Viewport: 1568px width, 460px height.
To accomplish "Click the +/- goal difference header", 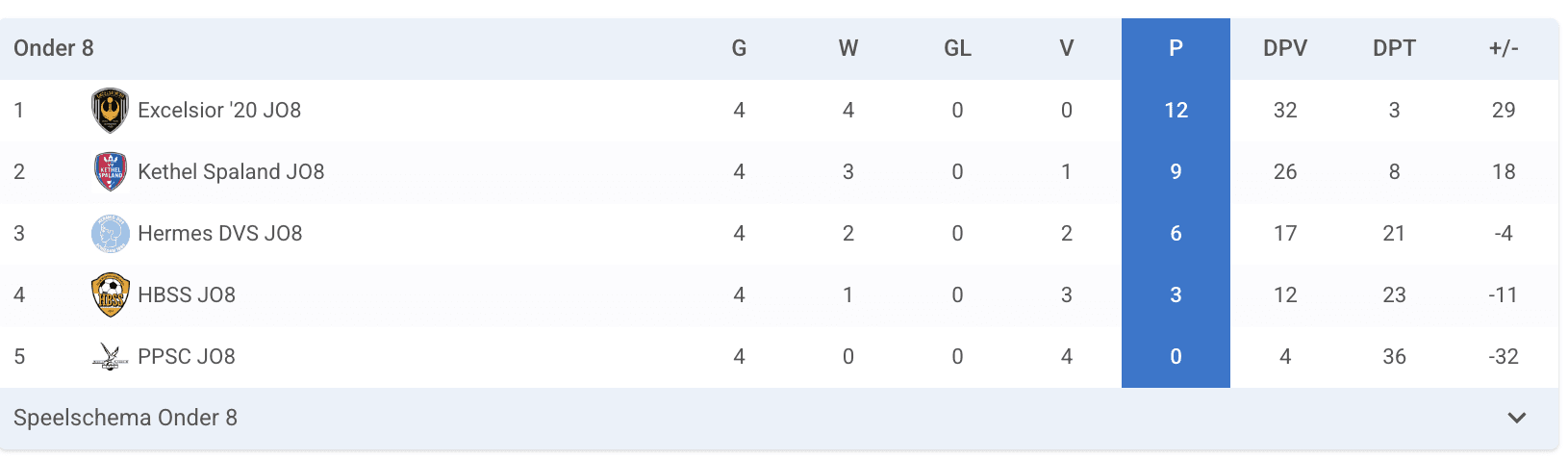I will 1504,49.
